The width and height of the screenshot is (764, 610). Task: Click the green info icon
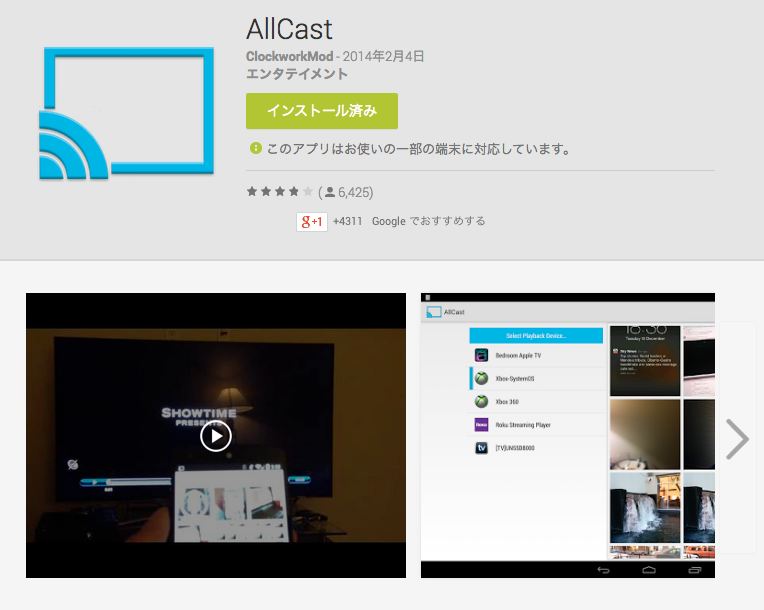256,148
